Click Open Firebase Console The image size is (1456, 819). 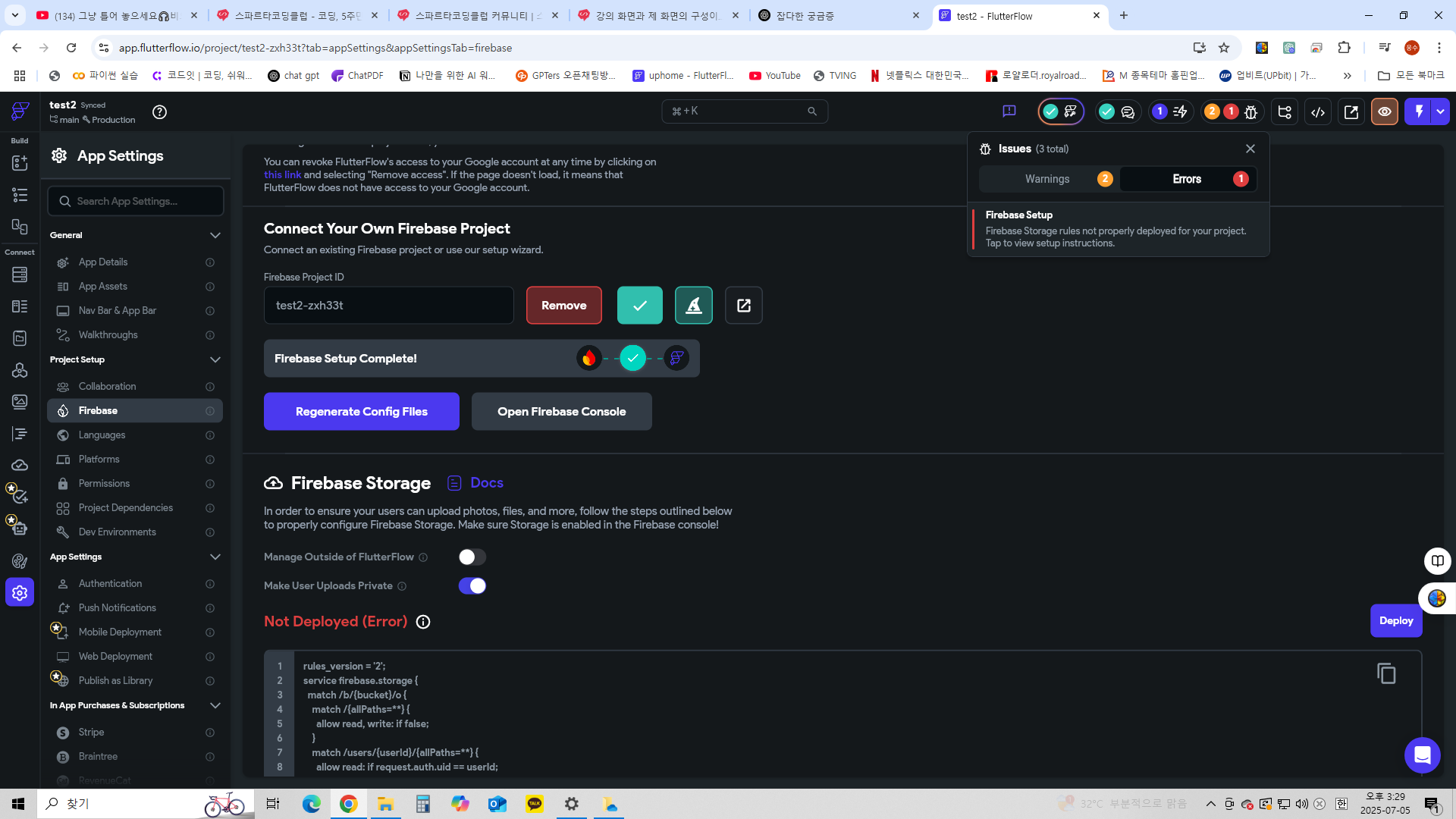pyautogui.click(x=562, y=412)
